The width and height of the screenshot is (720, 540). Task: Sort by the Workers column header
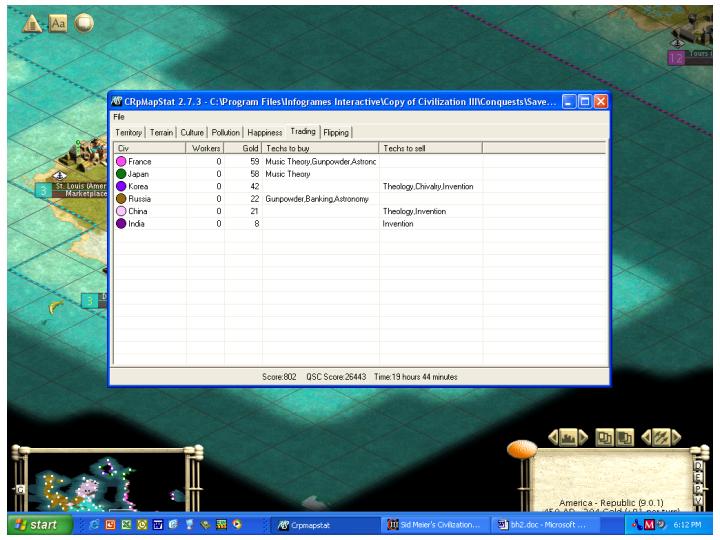point(205,148)
